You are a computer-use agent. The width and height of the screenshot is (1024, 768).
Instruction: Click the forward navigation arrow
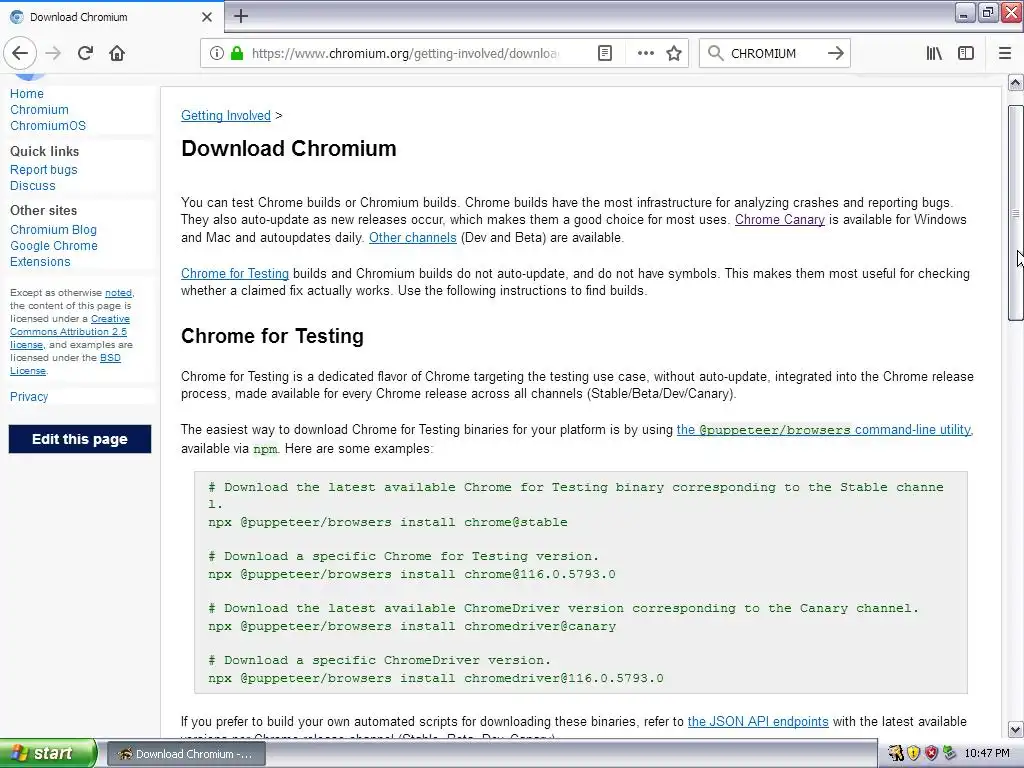(x=53, y=53)
